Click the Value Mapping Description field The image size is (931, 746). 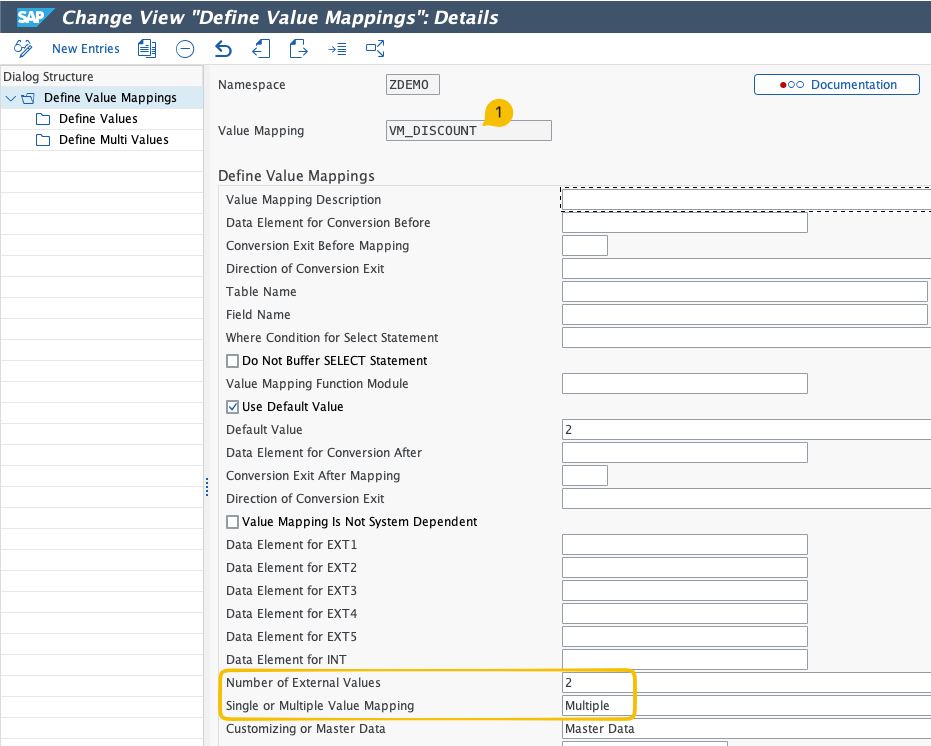tap(746, 200)
